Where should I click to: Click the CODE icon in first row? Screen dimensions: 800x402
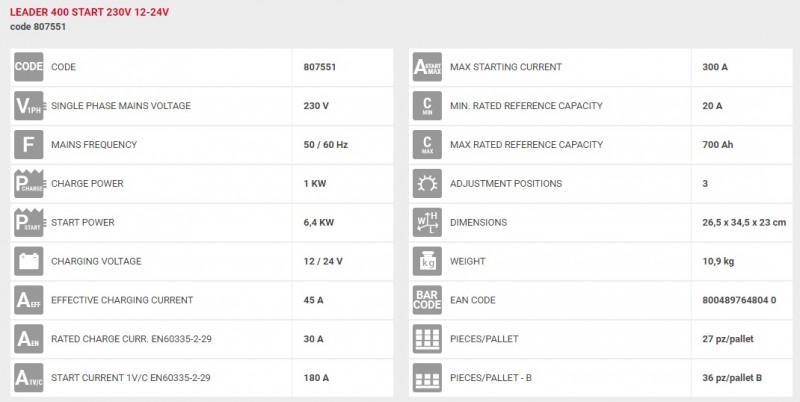coord(28,67)
